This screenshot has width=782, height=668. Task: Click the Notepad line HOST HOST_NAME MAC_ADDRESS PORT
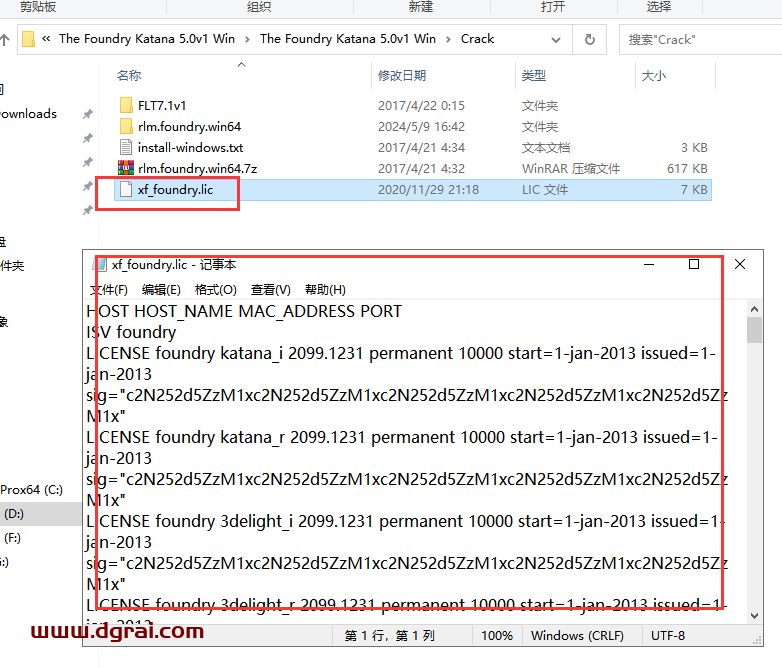coord(244,311)
